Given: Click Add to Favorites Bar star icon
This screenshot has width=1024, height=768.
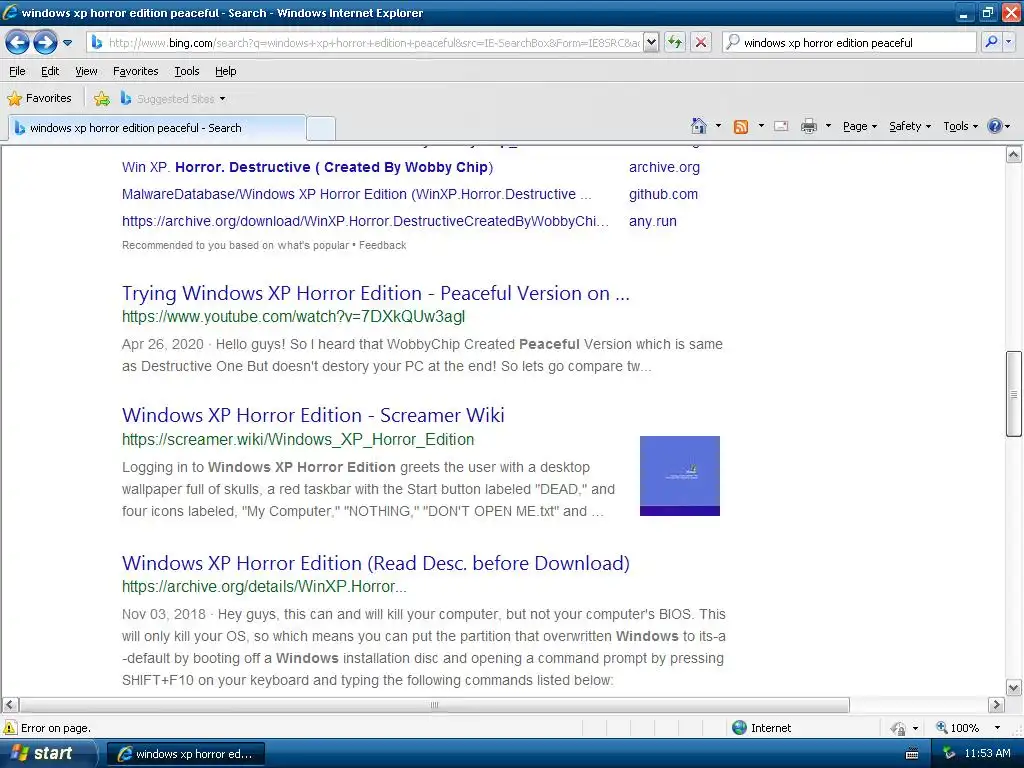Looking at the screenshot, I should [x=102, y=99].
